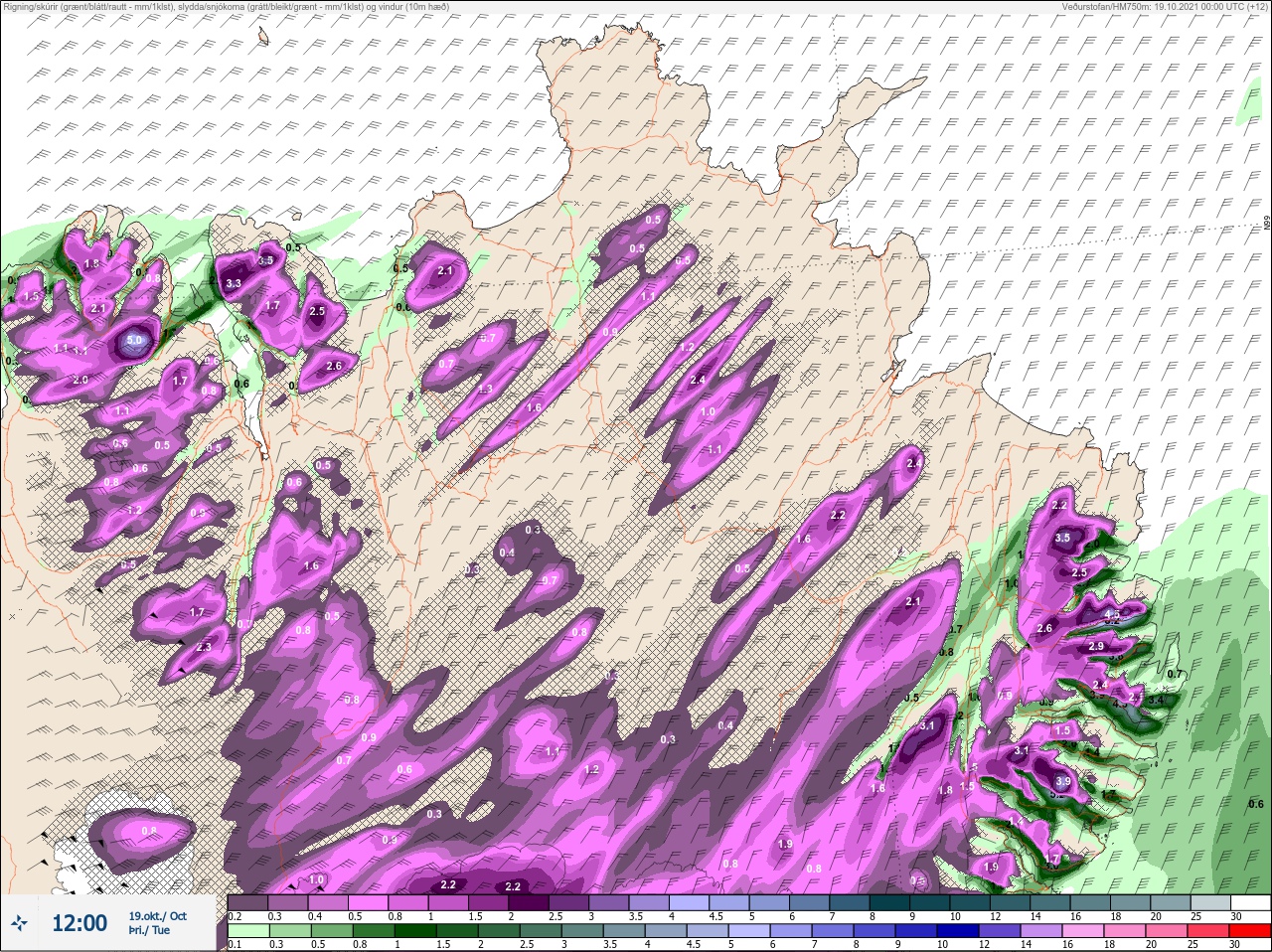
Task: Click the "4.5" tick label in the upper legend
Action: coord(715,916)
